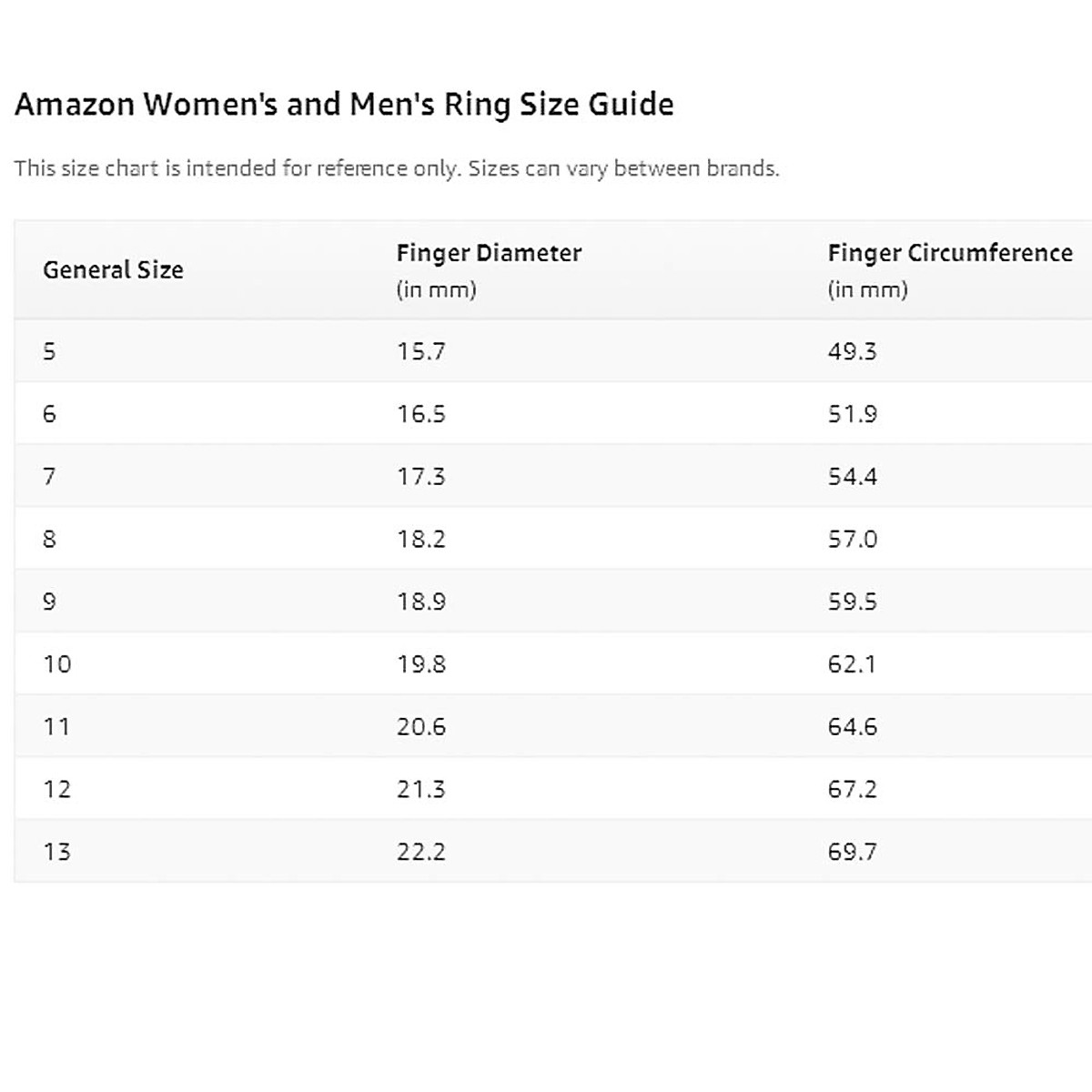Select the 57.0 circumference cell
1092x1092 pixels.
[x=852, y=540]
